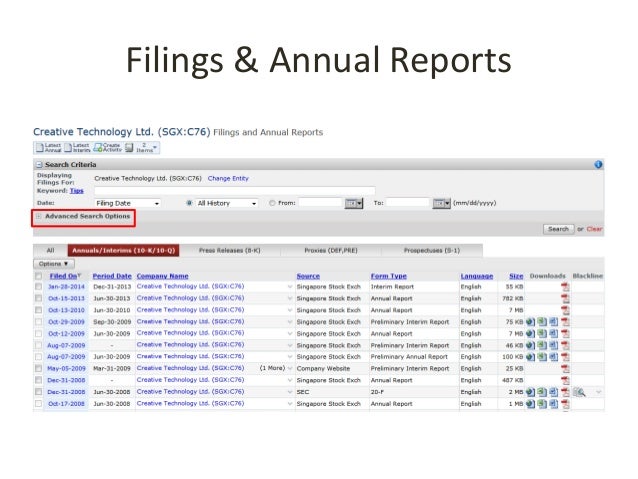The width and height of the screenshot is (638, 479).
Task: Open Blackline dropdown chevron on the 20-F row
Action: 599,392
